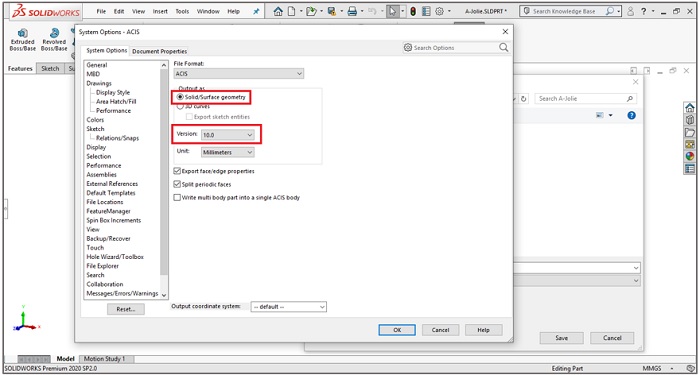Click the blue help icon in Save dialog
Image resolution: width=700 pixels, height=375 pixels.
point(631,115)
